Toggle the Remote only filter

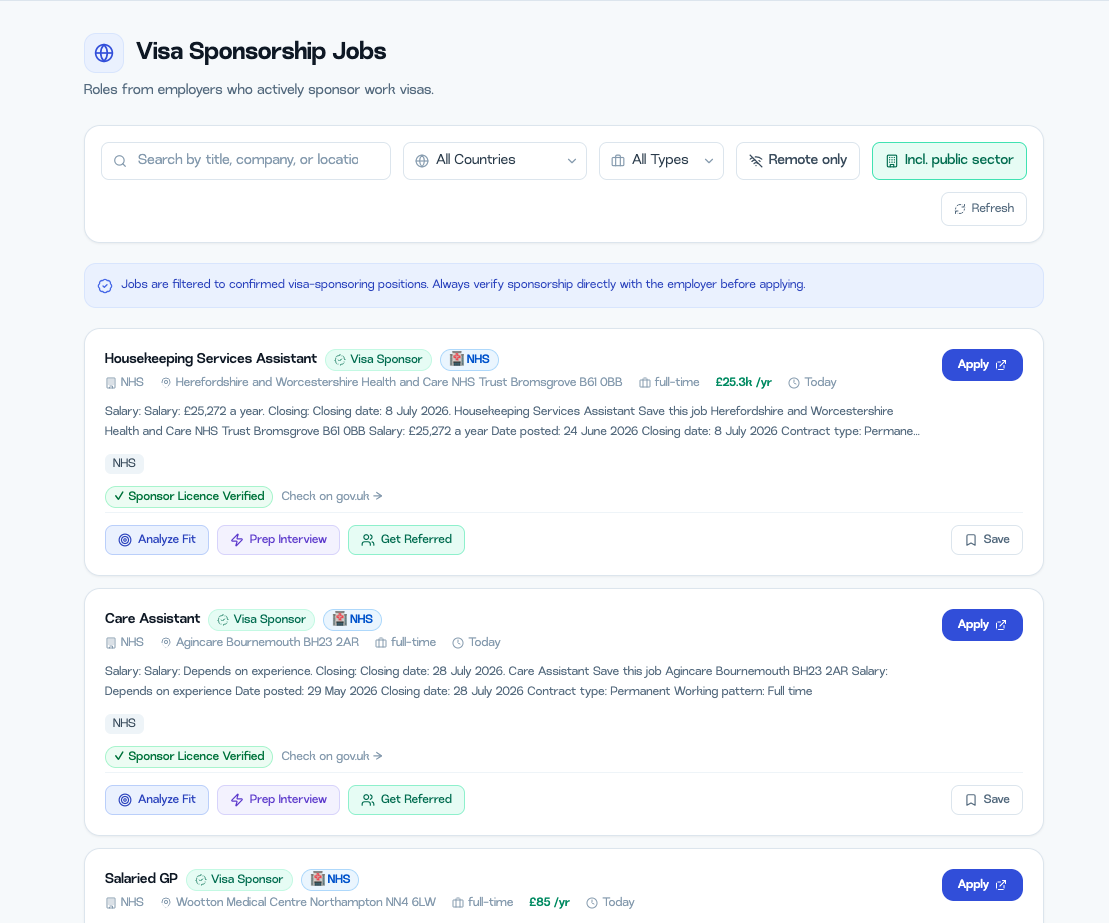click(798, 161)
